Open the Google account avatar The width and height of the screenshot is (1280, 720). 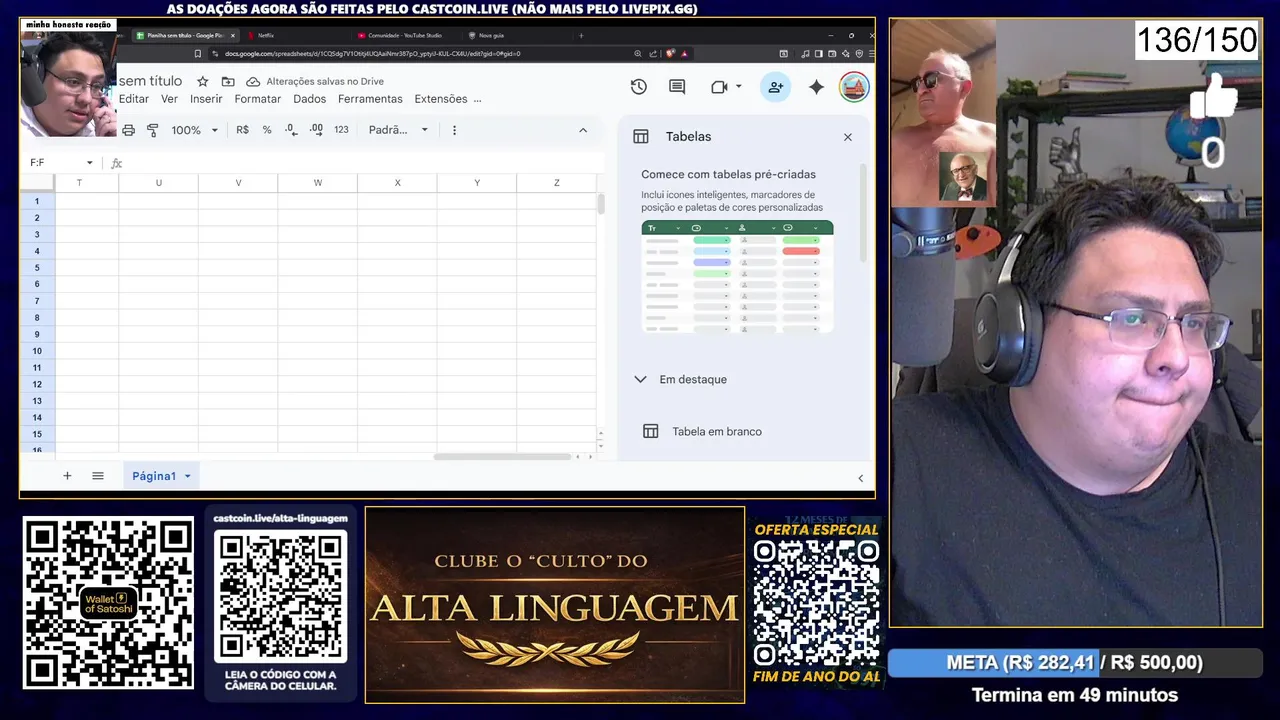(854, 87)
